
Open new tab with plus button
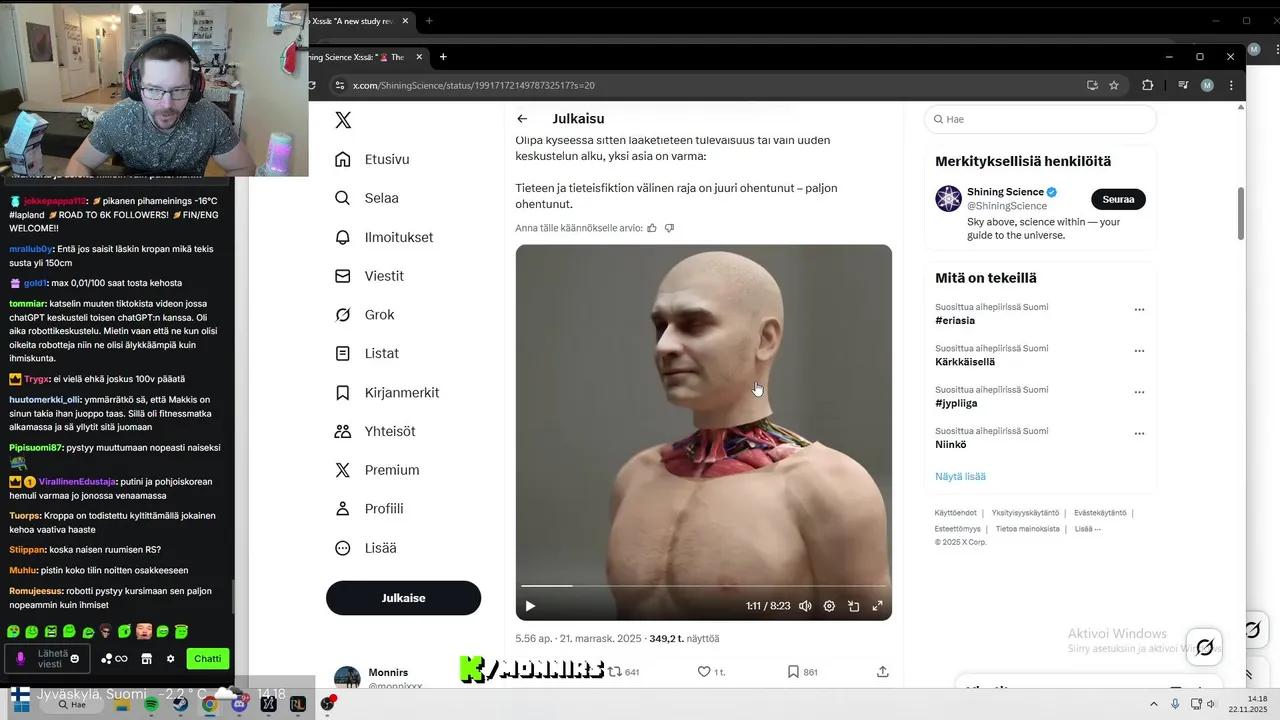click(x=443, y=57)
